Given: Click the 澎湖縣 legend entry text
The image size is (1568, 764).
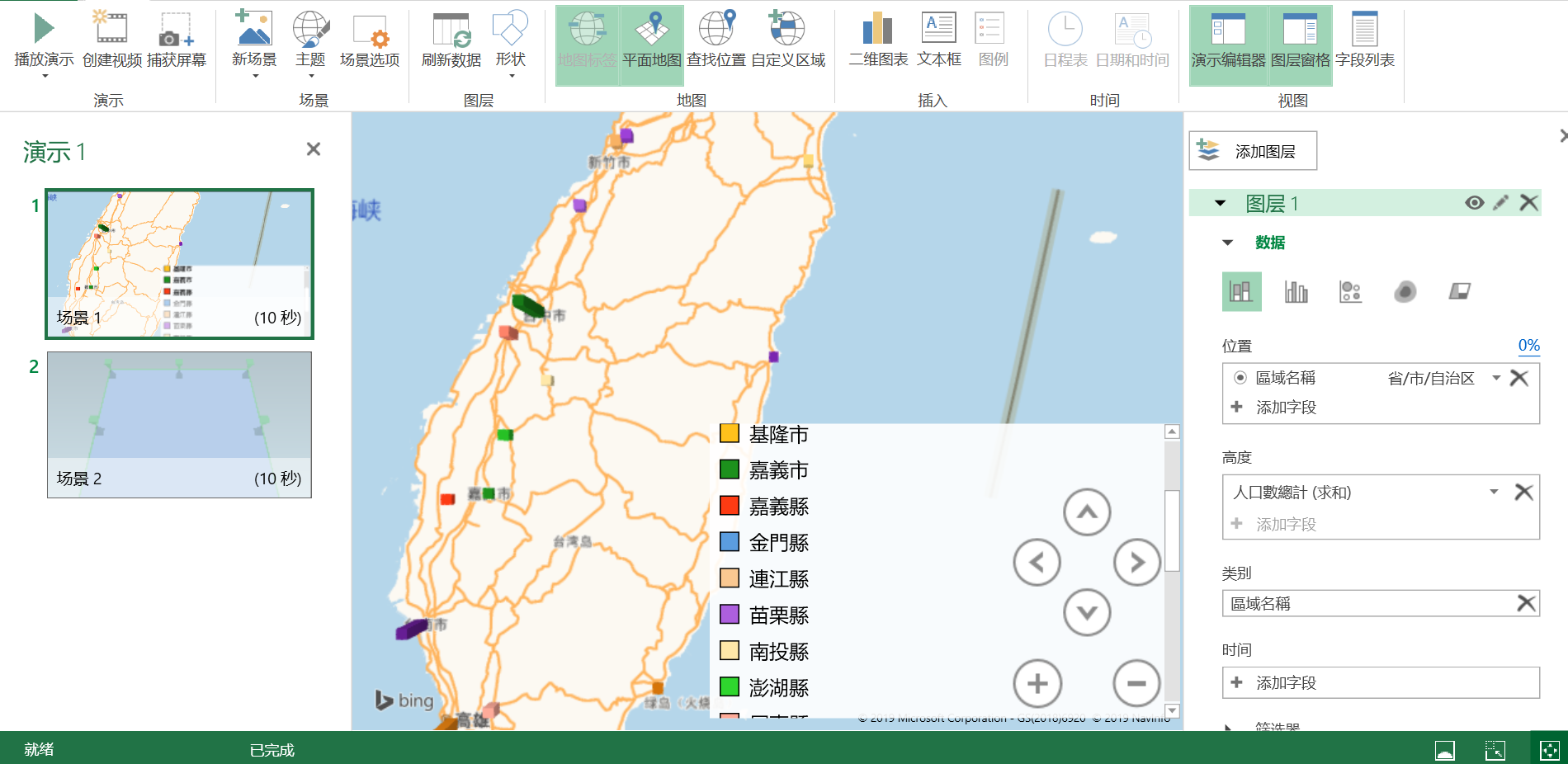Looking at the screenshot, I should click(778, 688).
